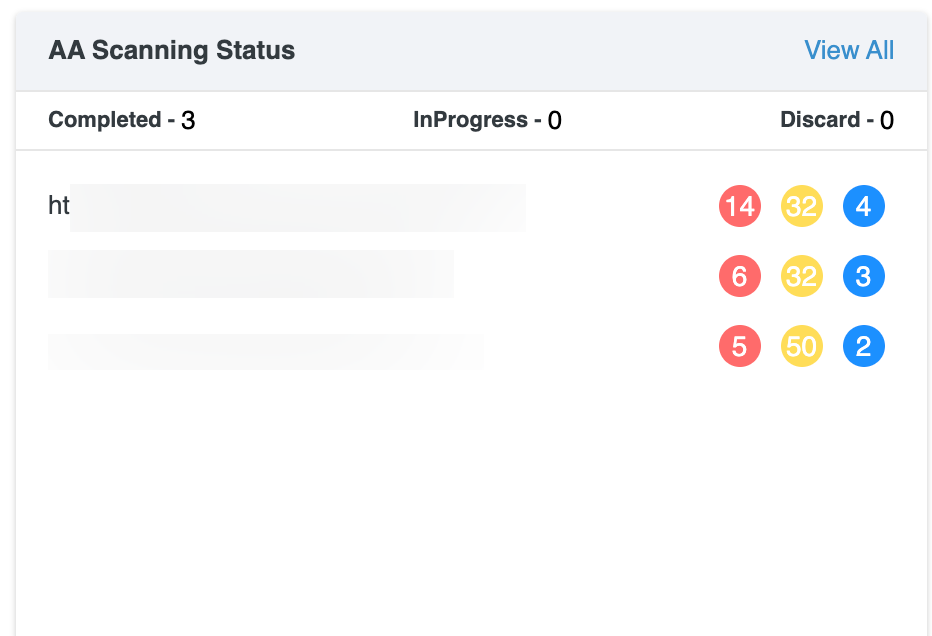Click the yellow 32 badge in first row

[x=801, y=207]
